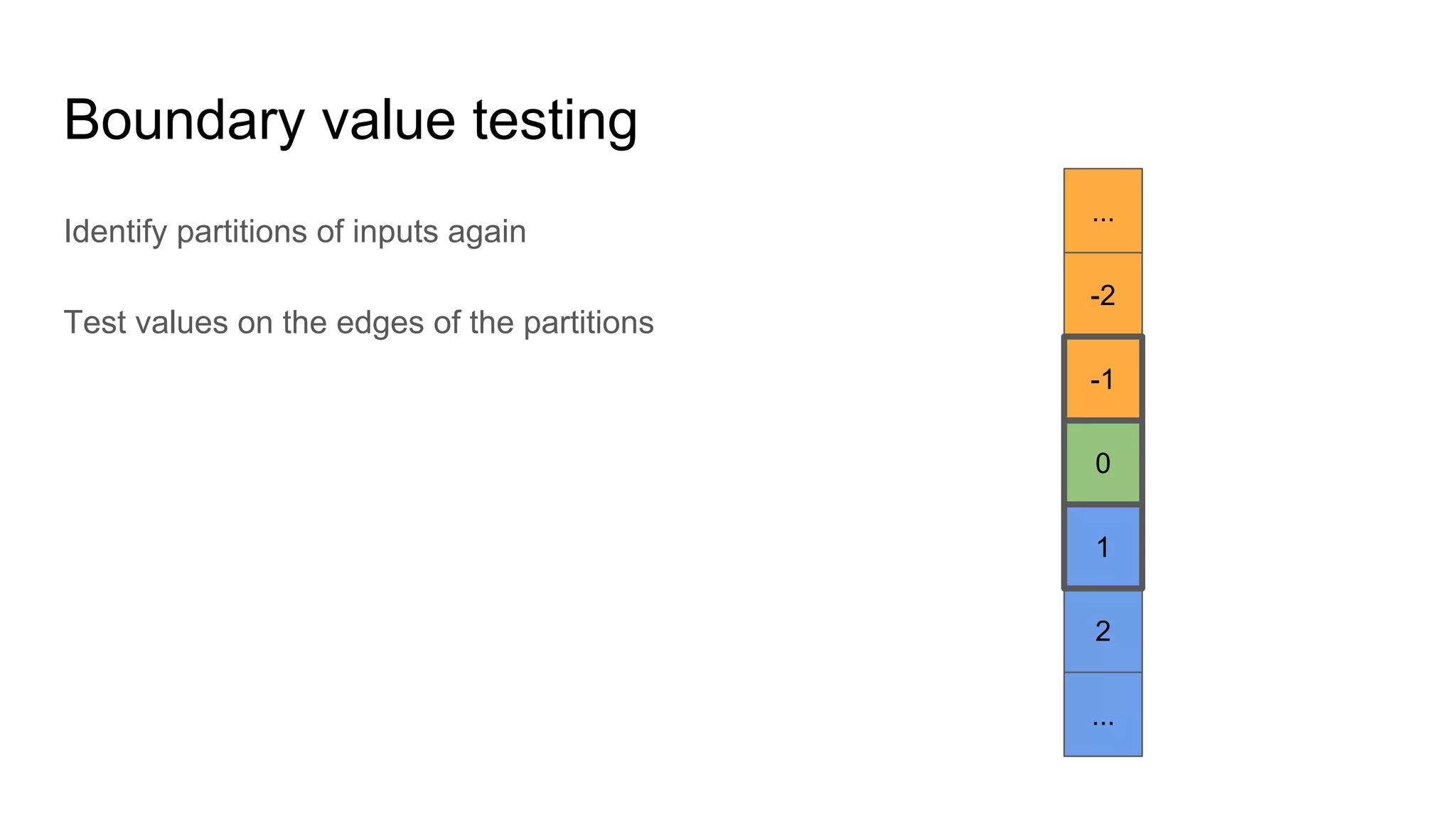The width and height of the screenshot is (1456, 819).
Task: Click the "Test values on the edges" line
Action: pos(358,323)
